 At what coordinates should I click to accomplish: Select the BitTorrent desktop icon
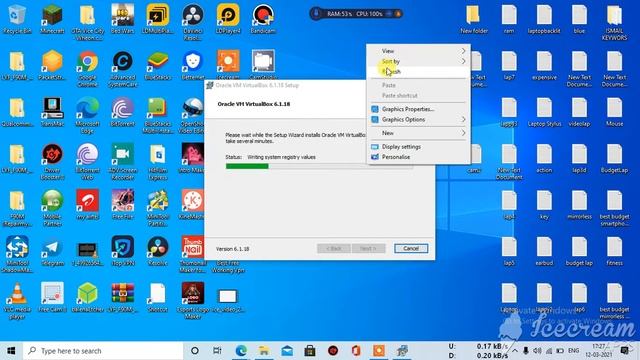tap(122, 112)
